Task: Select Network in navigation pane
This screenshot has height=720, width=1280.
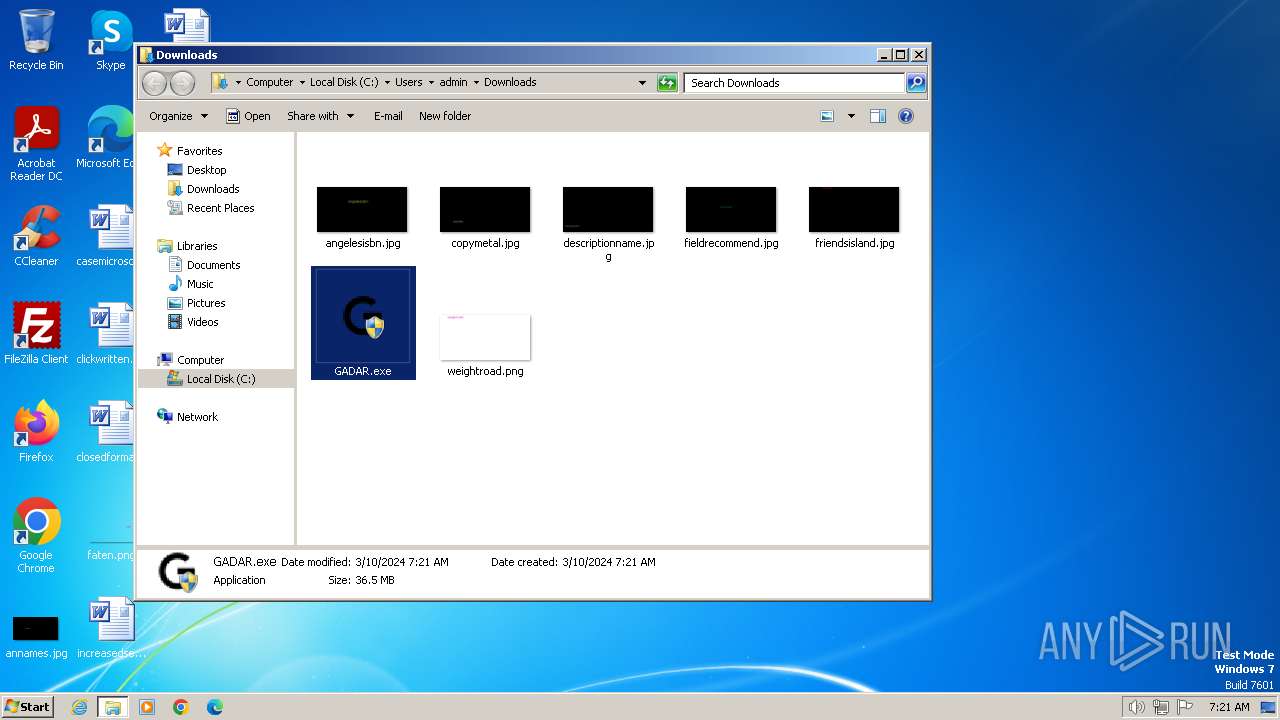Action: [x=197, y=417]
